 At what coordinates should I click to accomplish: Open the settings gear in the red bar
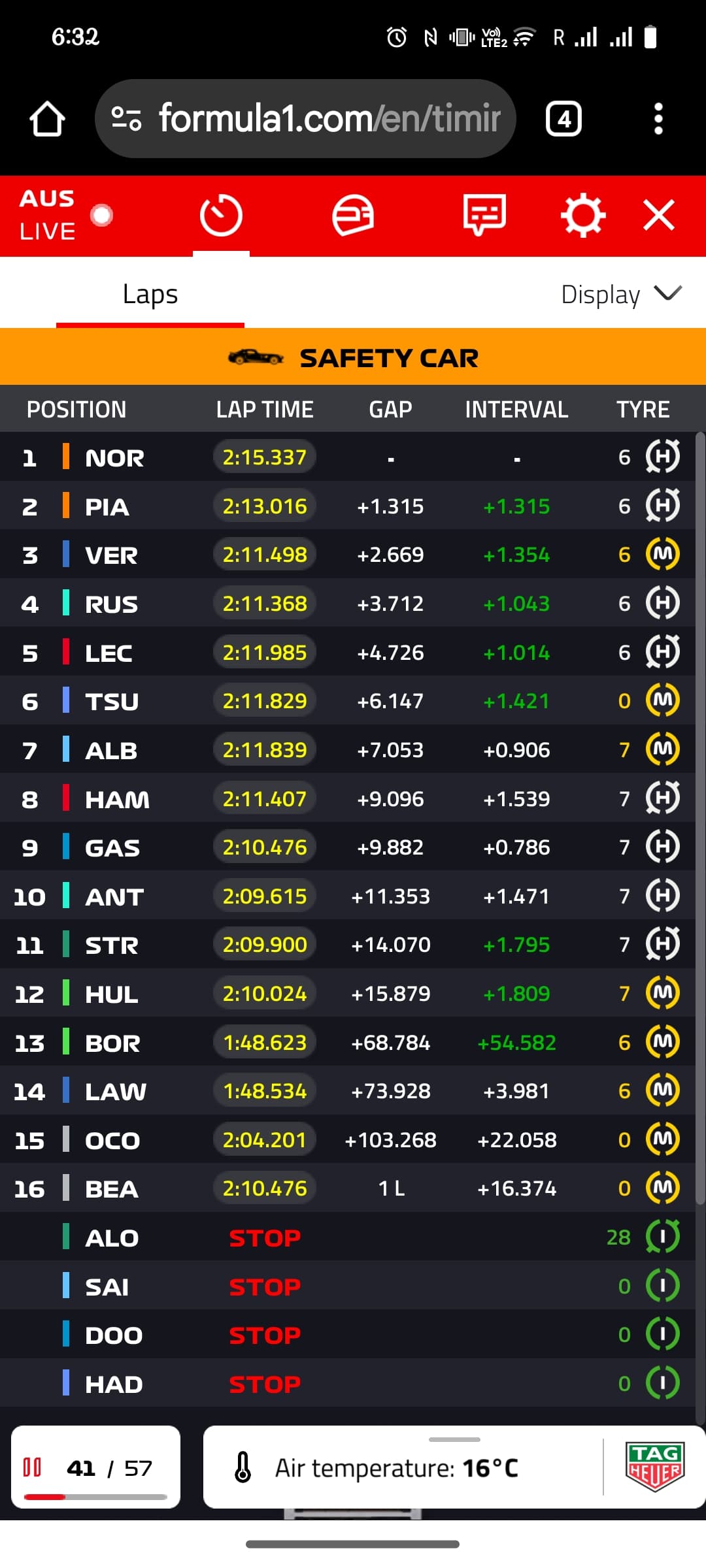(583, 215)
